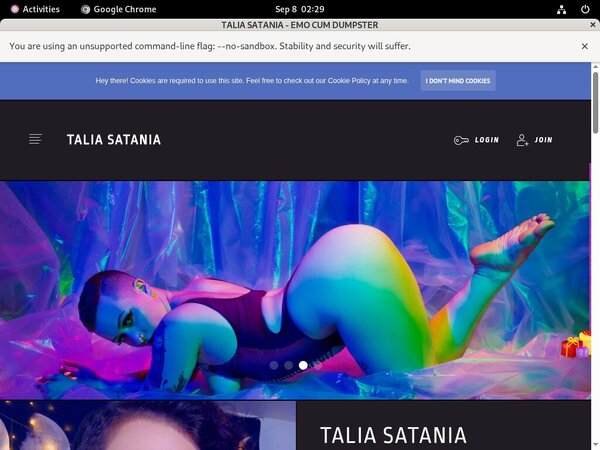The height and width of the screenshot is (450, 600).
Task: Open the Activities overview
Action: [x=35, y=9]
